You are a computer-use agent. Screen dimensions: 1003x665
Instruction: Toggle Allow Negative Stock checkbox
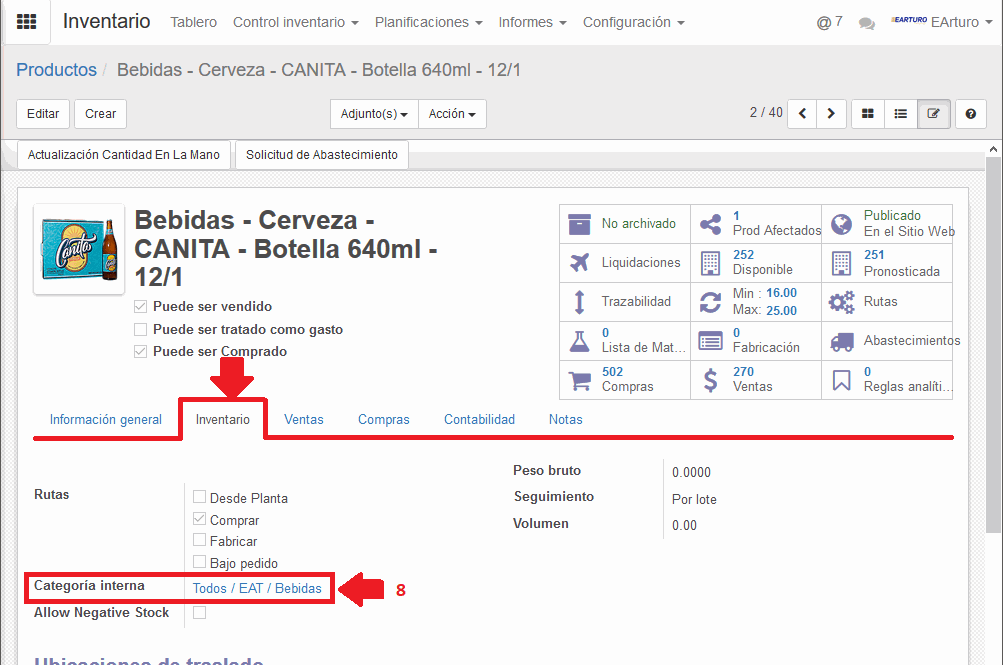point(200,613)
